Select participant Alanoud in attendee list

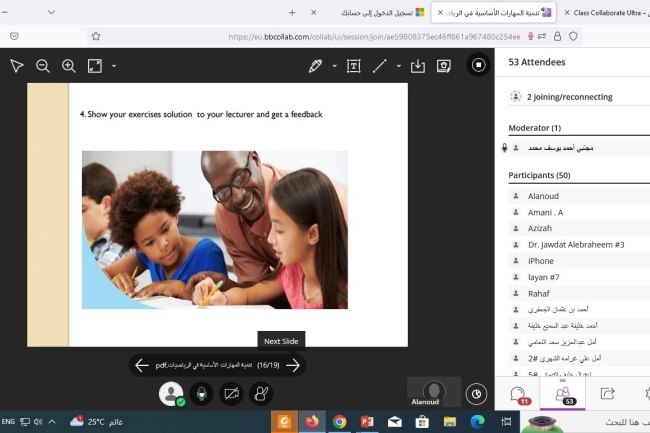click(579, 196)
